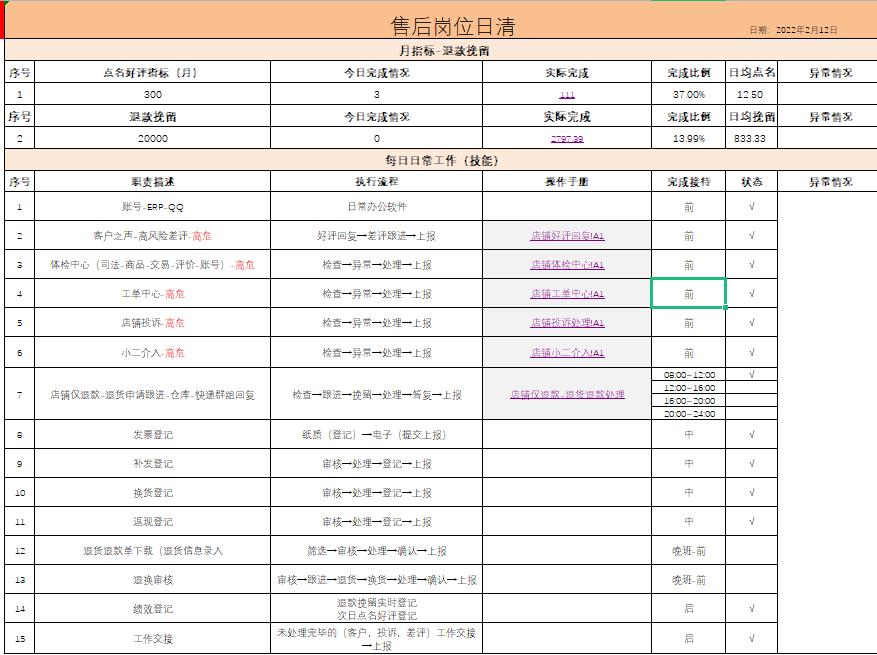The width and height of the screenshot is (877, 655).
Task: Follow the 店铺体检中心!A1 hyperlink
Action: tap(569, 265)
